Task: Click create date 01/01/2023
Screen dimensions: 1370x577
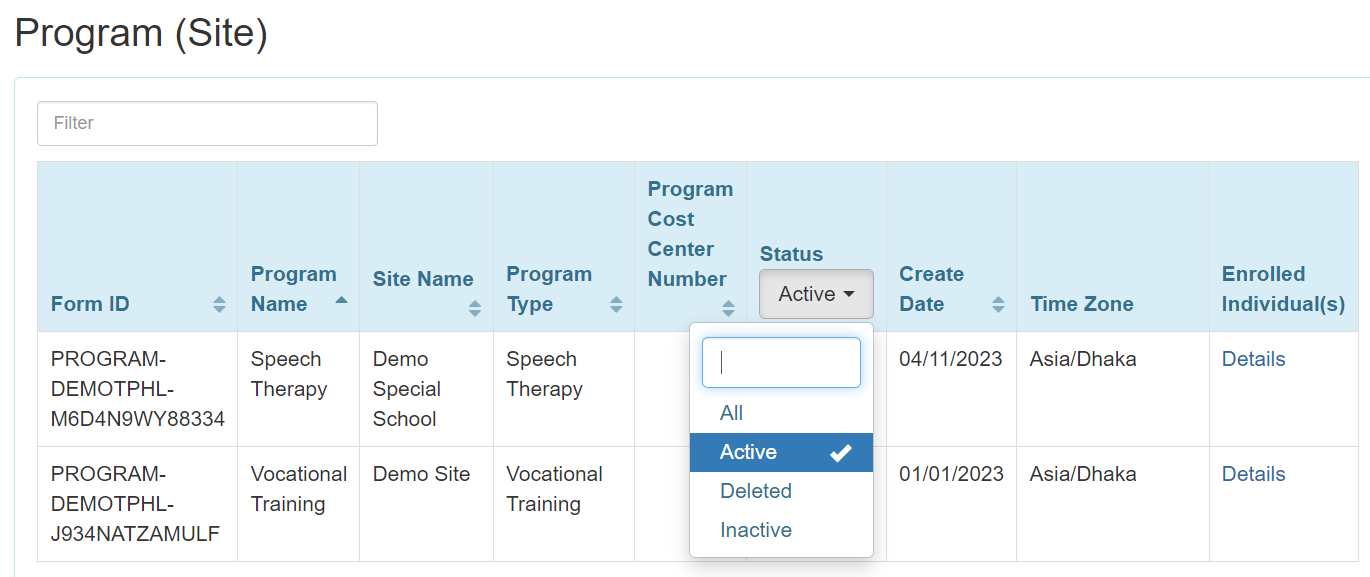Action: tap(951, 474)
